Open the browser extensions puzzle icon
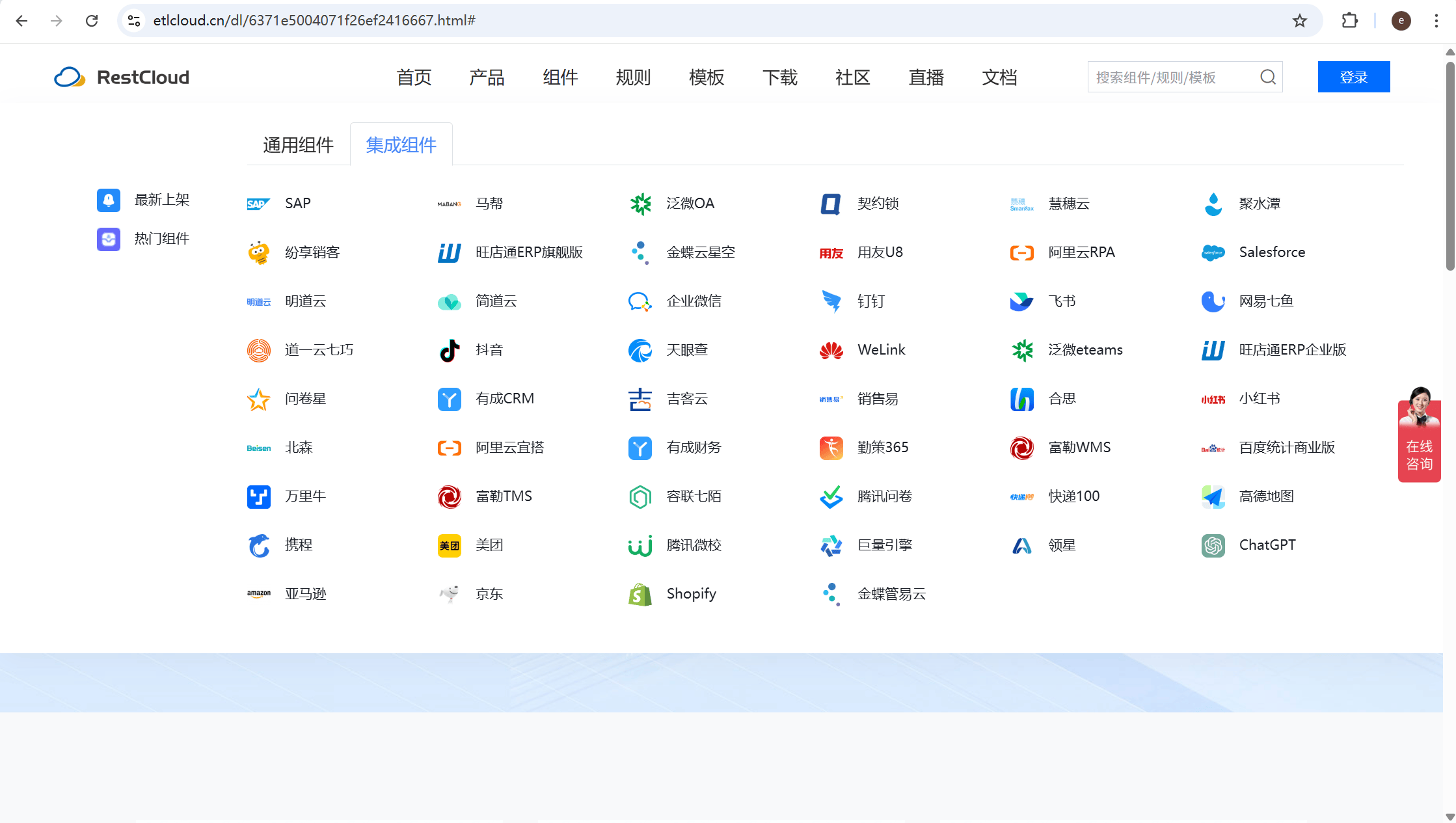 [x=1349, y=21]
